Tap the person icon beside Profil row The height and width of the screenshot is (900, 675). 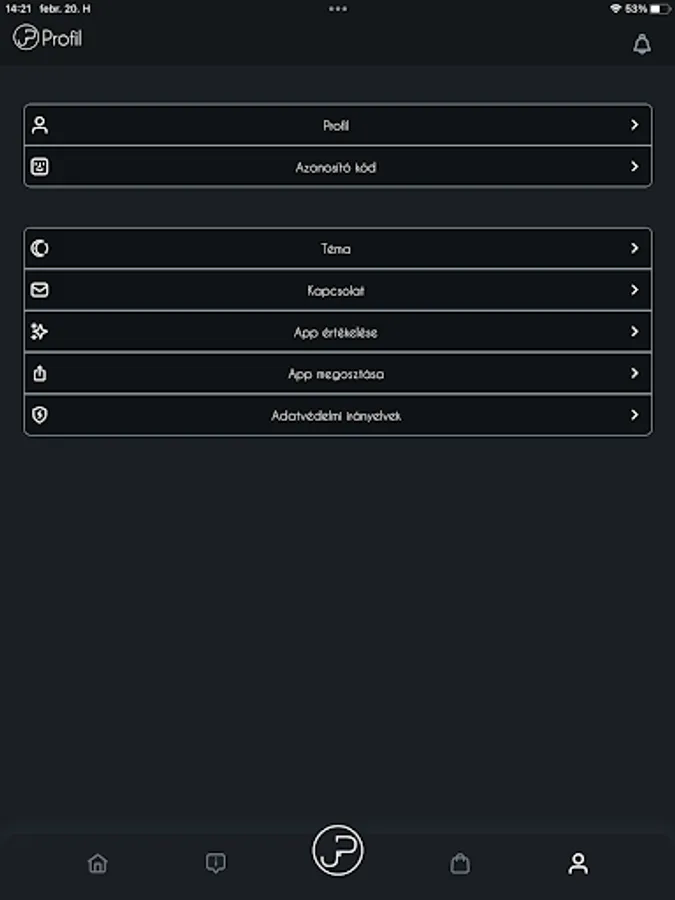pos(38,125)
